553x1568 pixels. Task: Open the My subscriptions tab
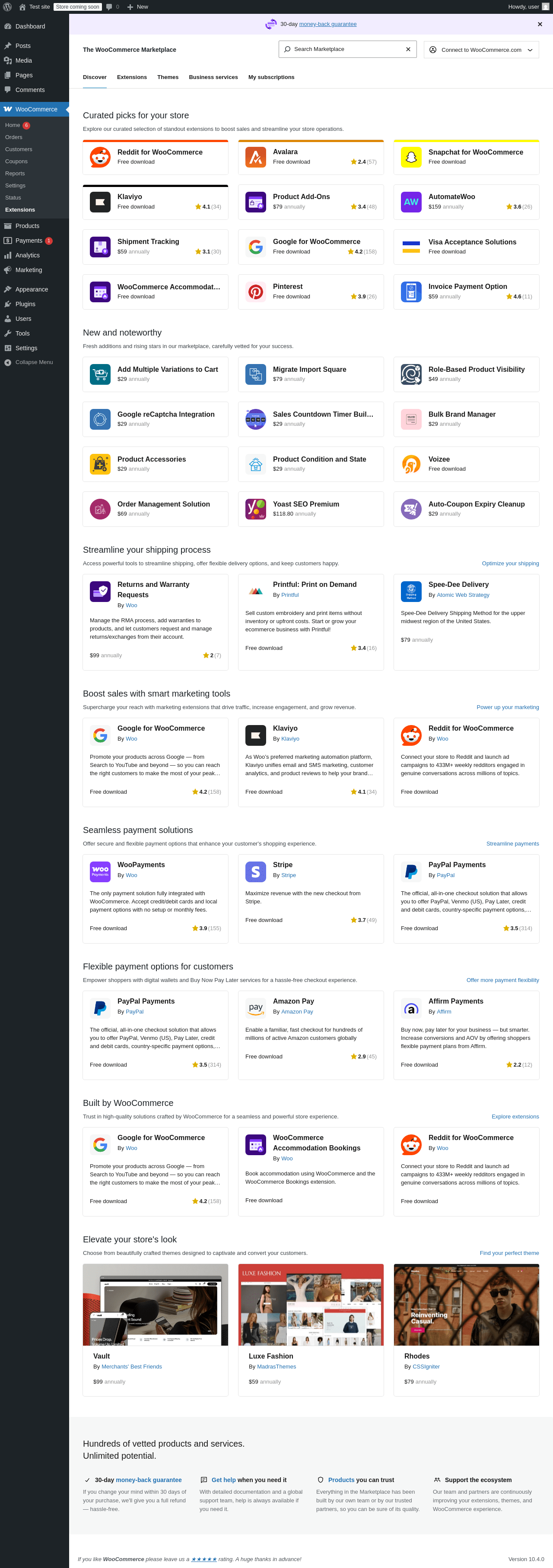[271, 77]
